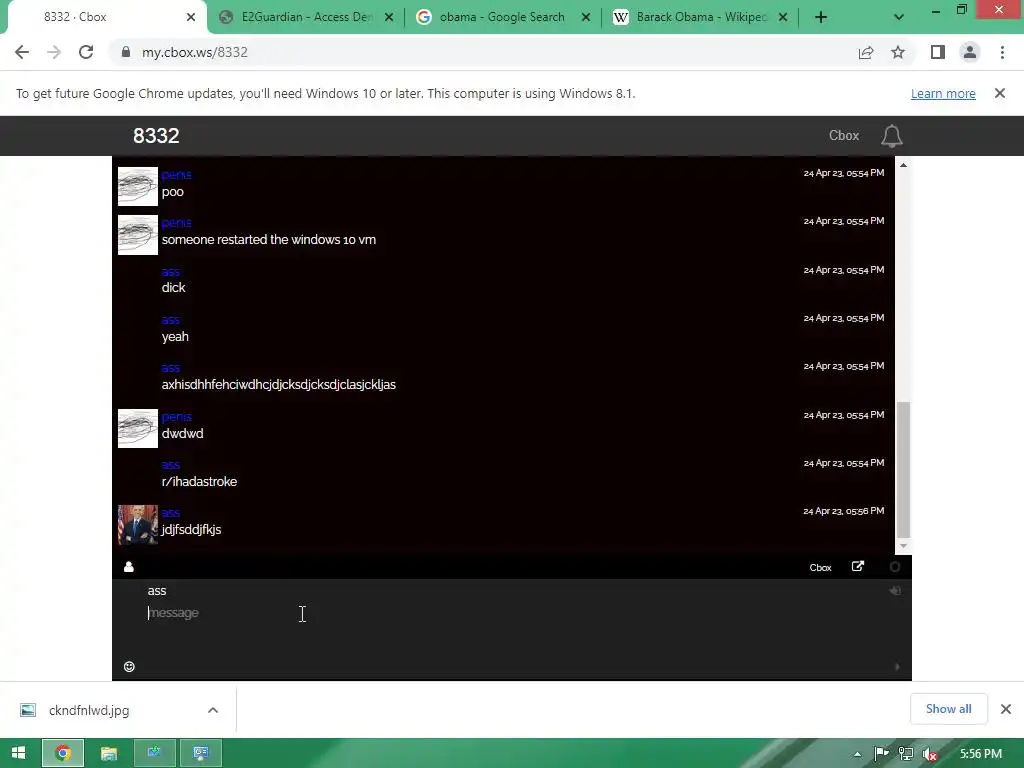Click message someone restarted the windows 10 vm
The width and height of the screenshot is (1024, 768).
[x=268, y=240]
